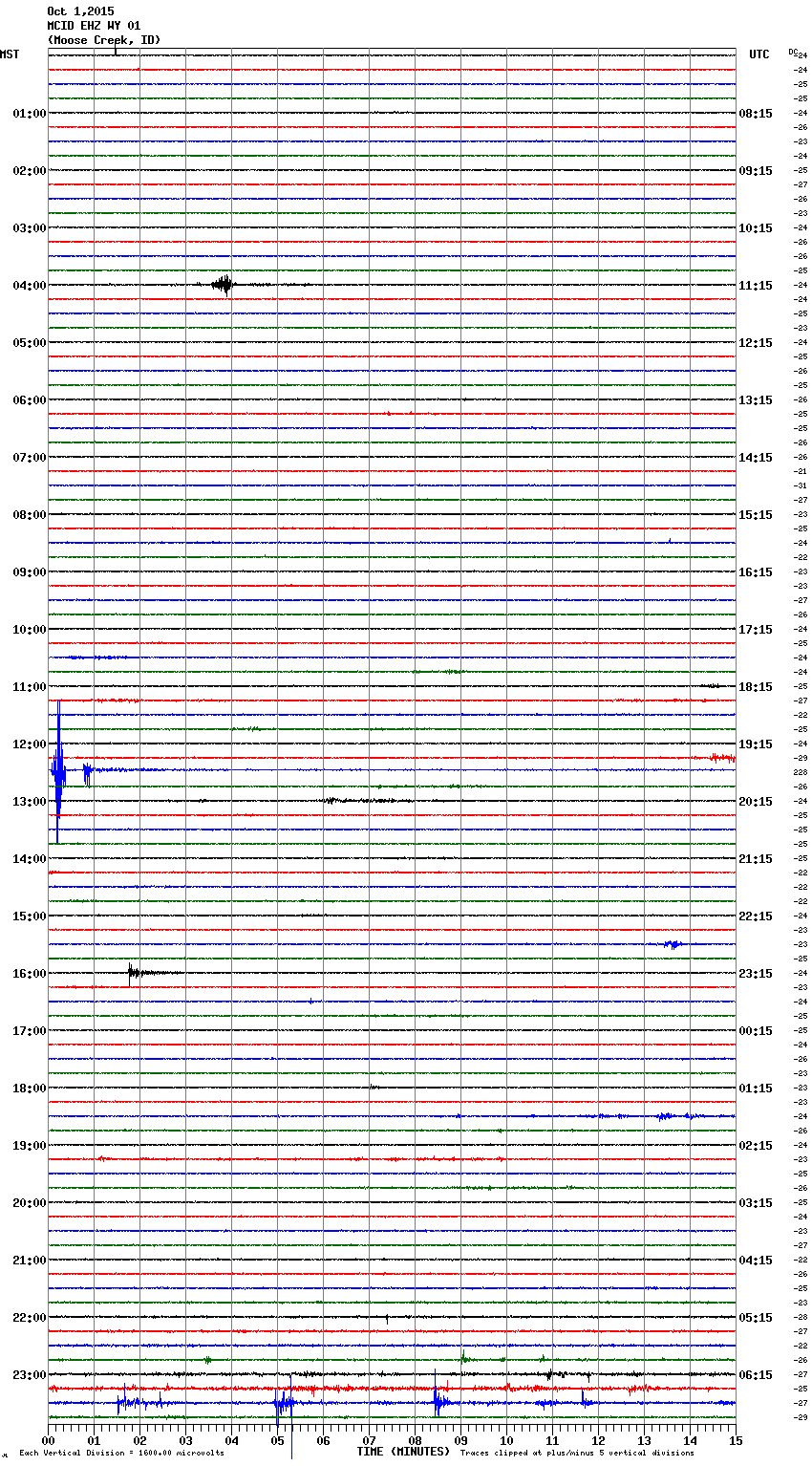Click minute 03 on the bottom time axis
Viewport: 812px width, 1466px height.
point(185,1440)
